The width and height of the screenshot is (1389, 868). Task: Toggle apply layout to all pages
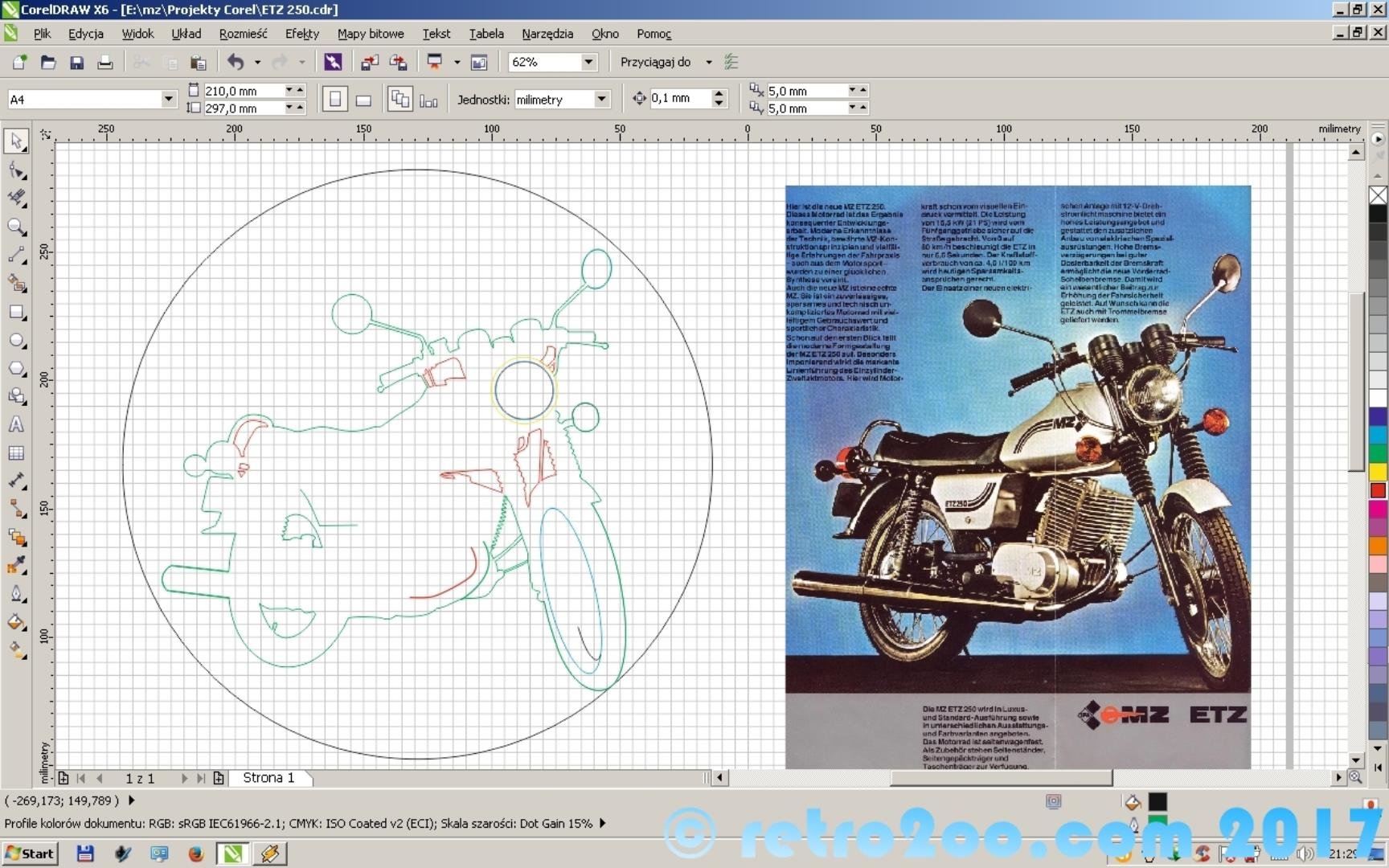pyautogui.click(x=399, y=99)
